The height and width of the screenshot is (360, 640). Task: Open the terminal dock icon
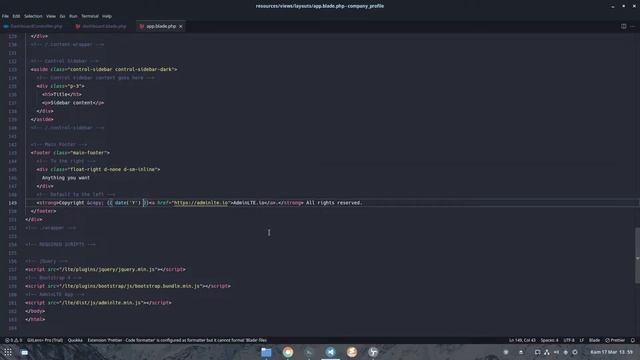pyautogui.click(x=309, y=352)
